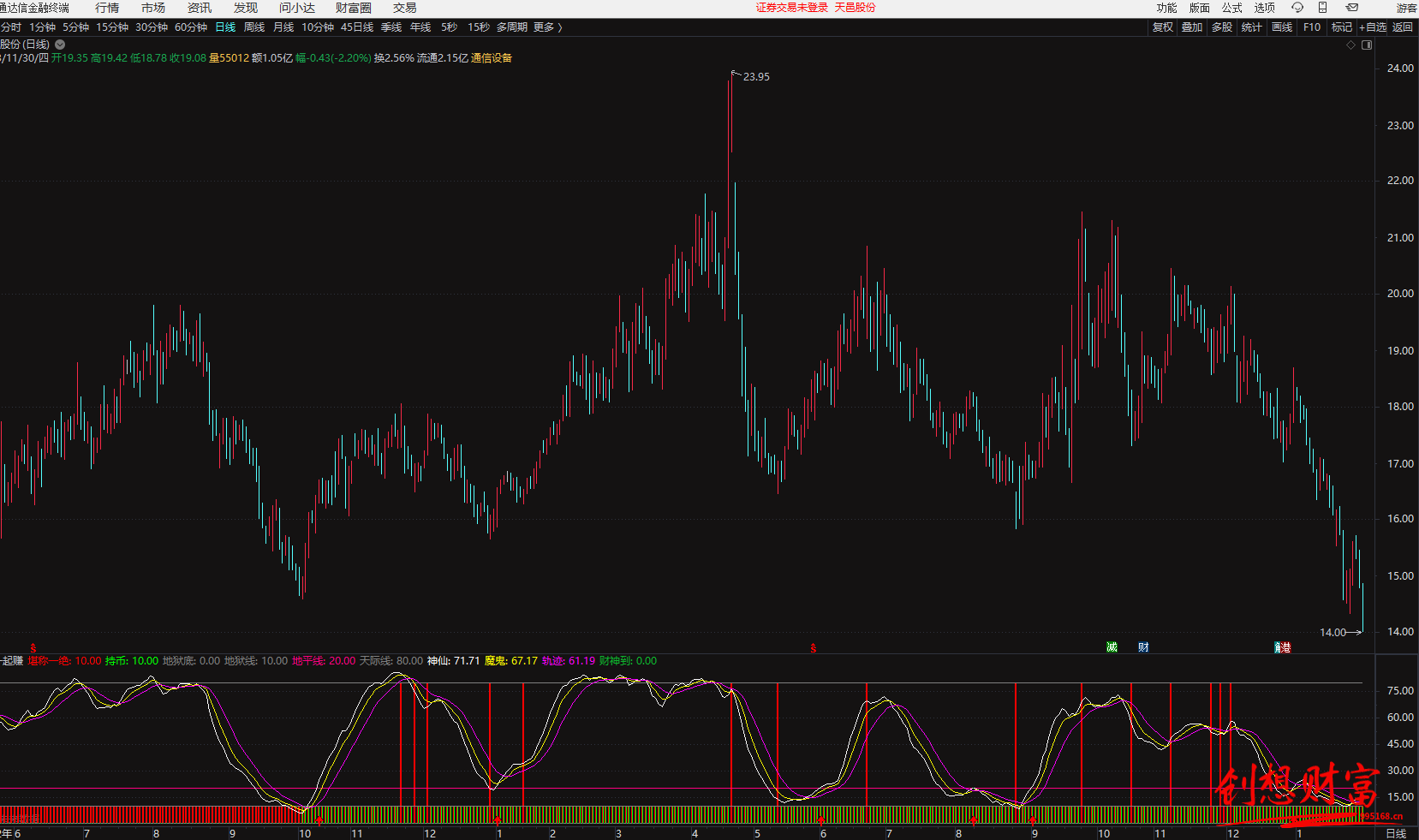Click the 14.00 low price label
Viewport: 1419px width, 840px height.
tap(1333, 633)
